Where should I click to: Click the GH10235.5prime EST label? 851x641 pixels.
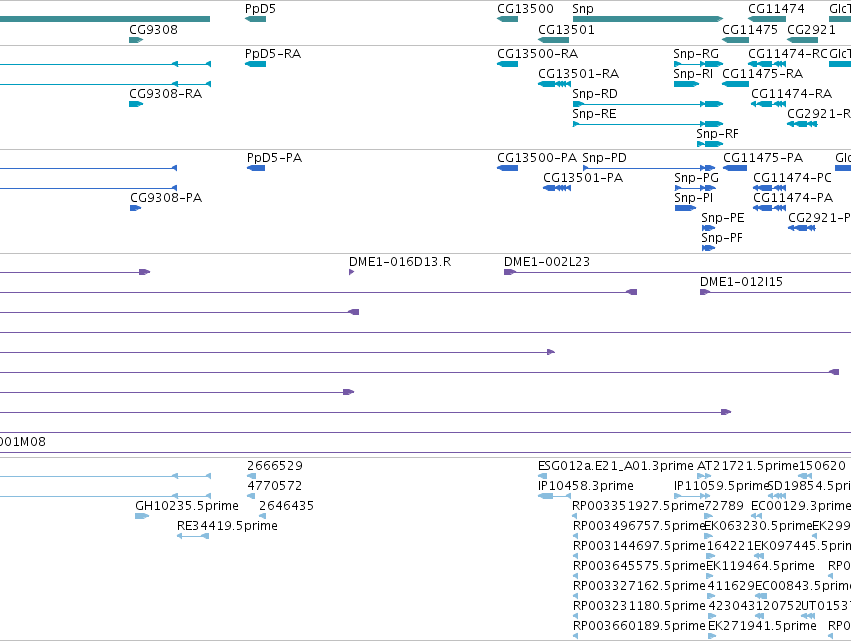[187, 506]
